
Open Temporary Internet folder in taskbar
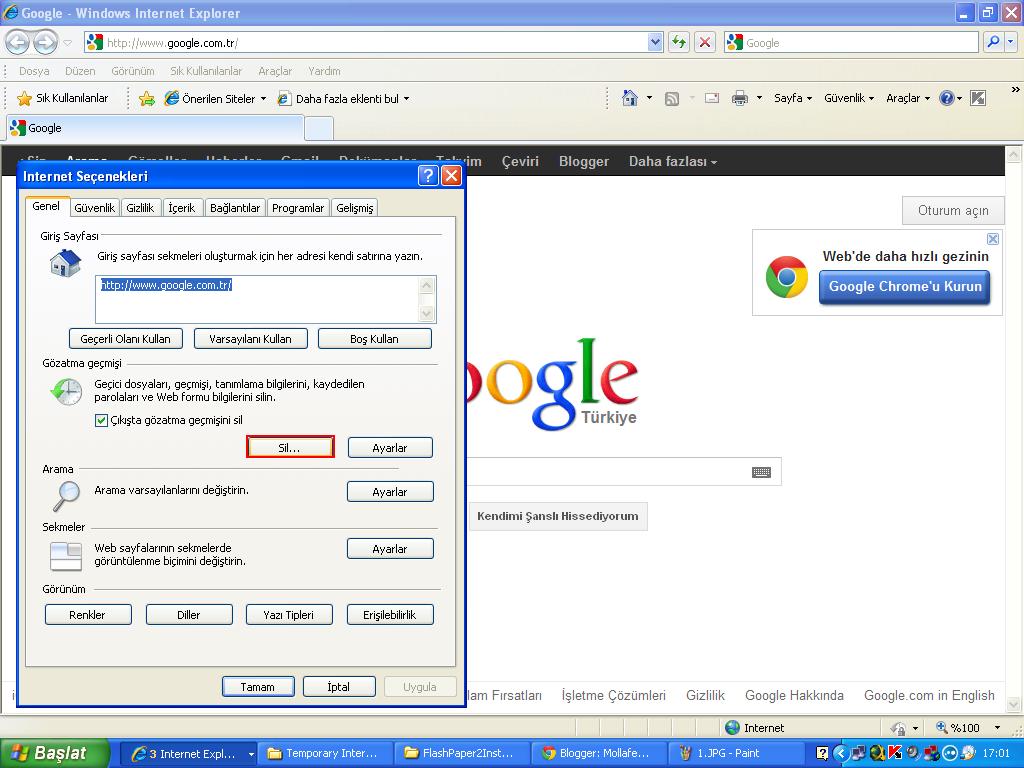(326, 753)
